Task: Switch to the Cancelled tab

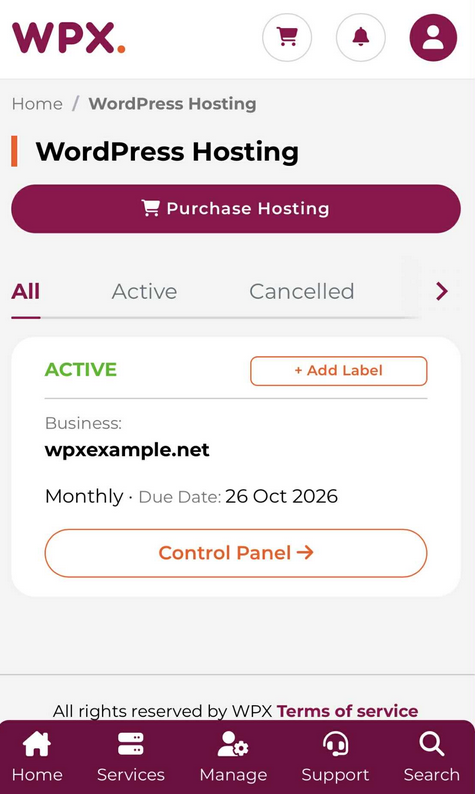Action: 301,292
